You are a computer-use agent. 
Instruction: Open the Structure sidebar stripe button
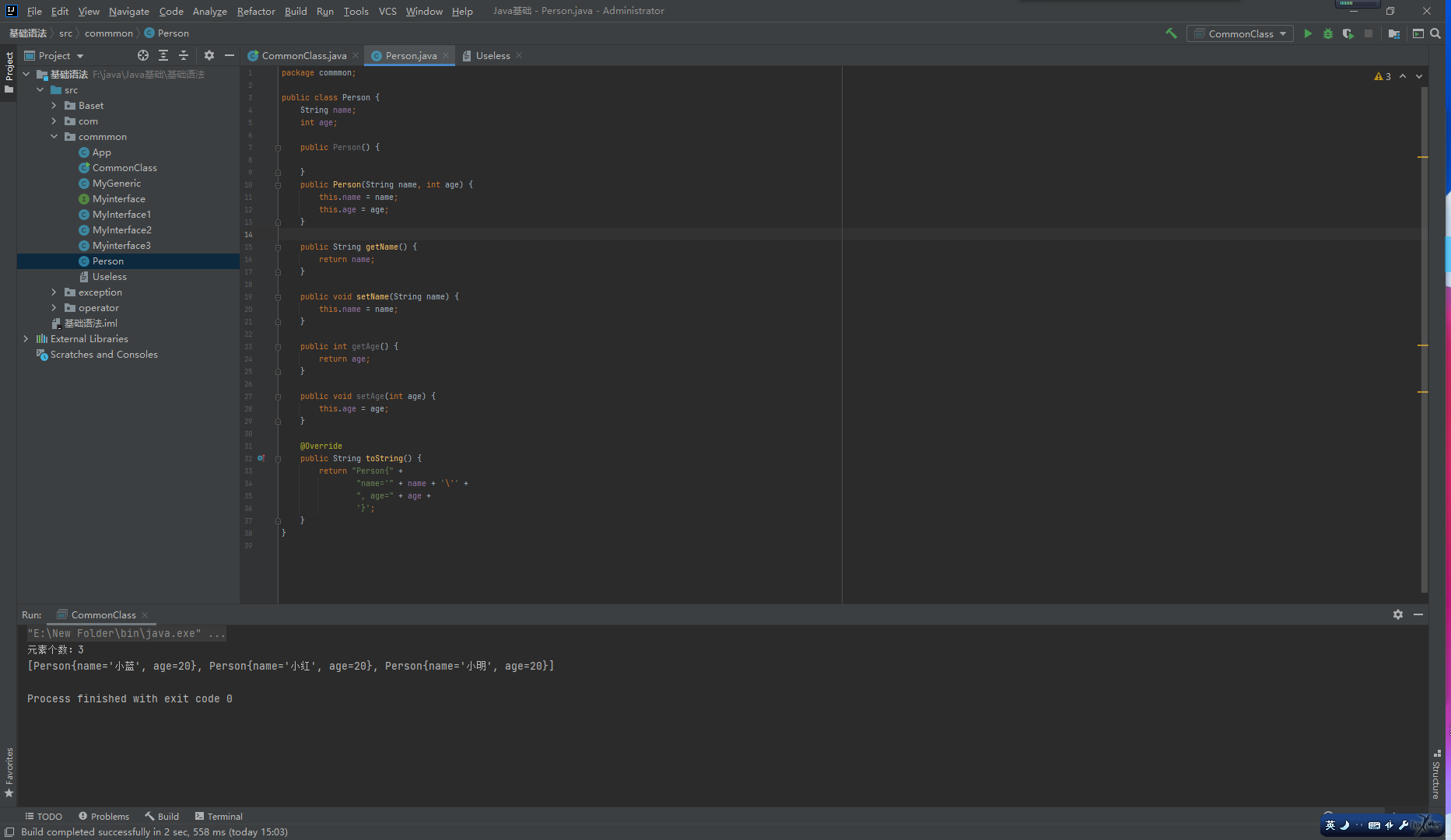[1436, 775]
